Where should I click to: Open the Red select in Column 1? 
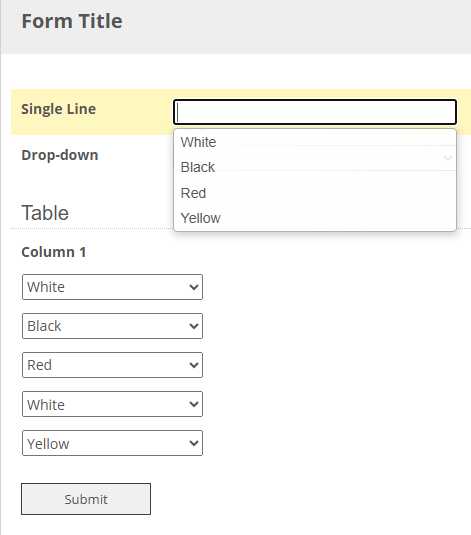point(112,365)
